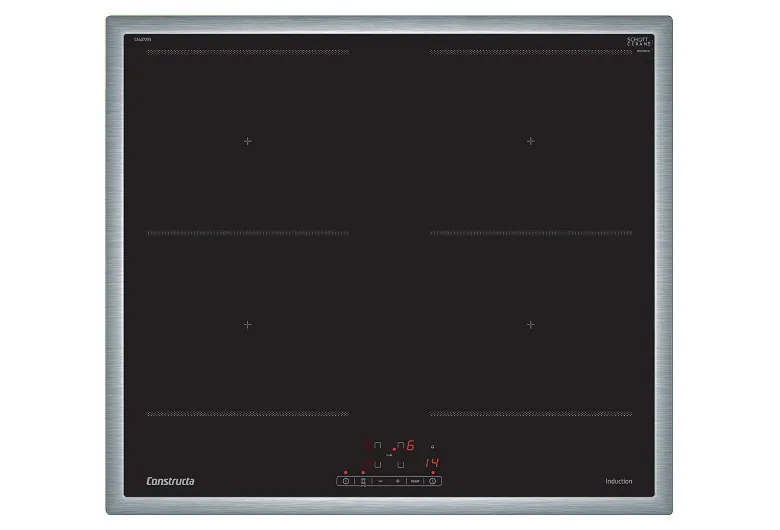
Task: Tap the red timer value 14
Action: click(432, 463)
